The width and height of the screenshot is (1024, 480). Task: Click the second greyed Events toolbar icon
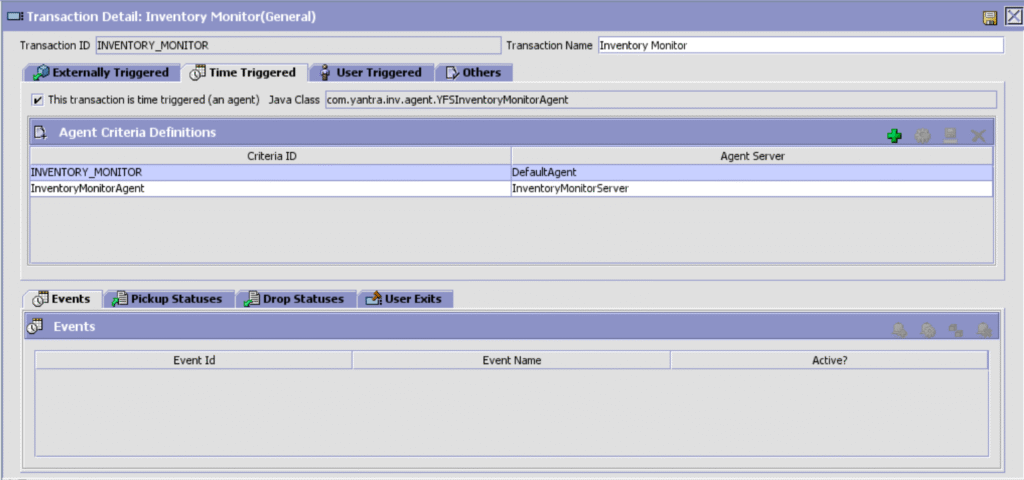tap(928, 329)
